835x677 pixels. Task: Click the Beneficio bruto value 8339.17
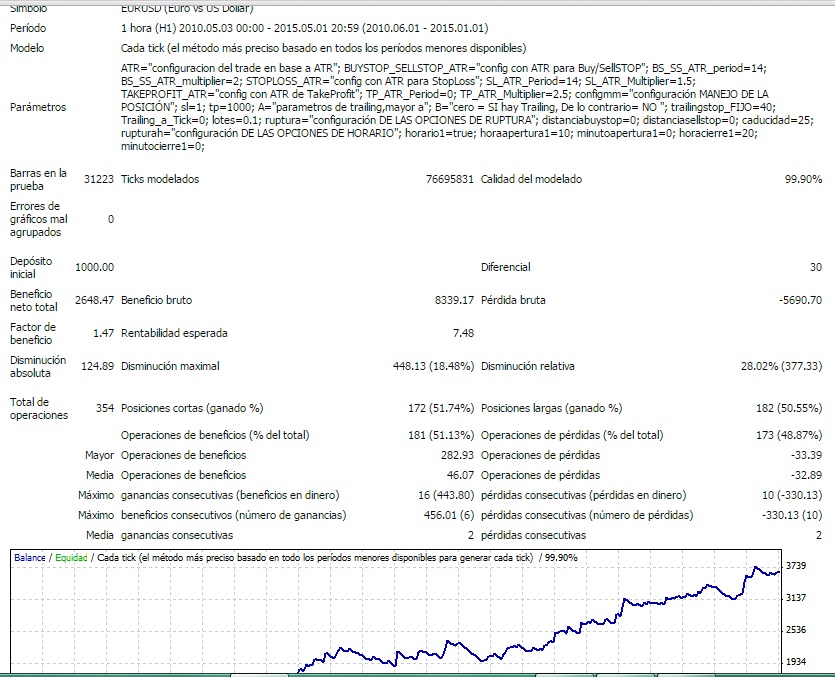[453, 300]
